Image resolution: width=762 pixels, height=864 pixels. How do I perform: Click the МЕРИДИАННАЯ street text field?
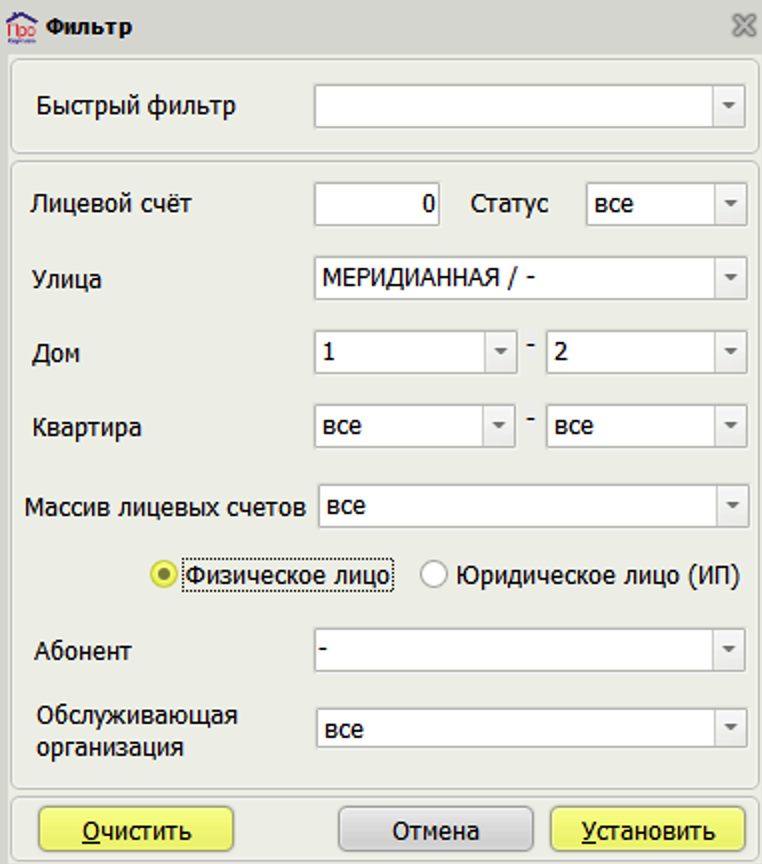click(x=515, y=278)
